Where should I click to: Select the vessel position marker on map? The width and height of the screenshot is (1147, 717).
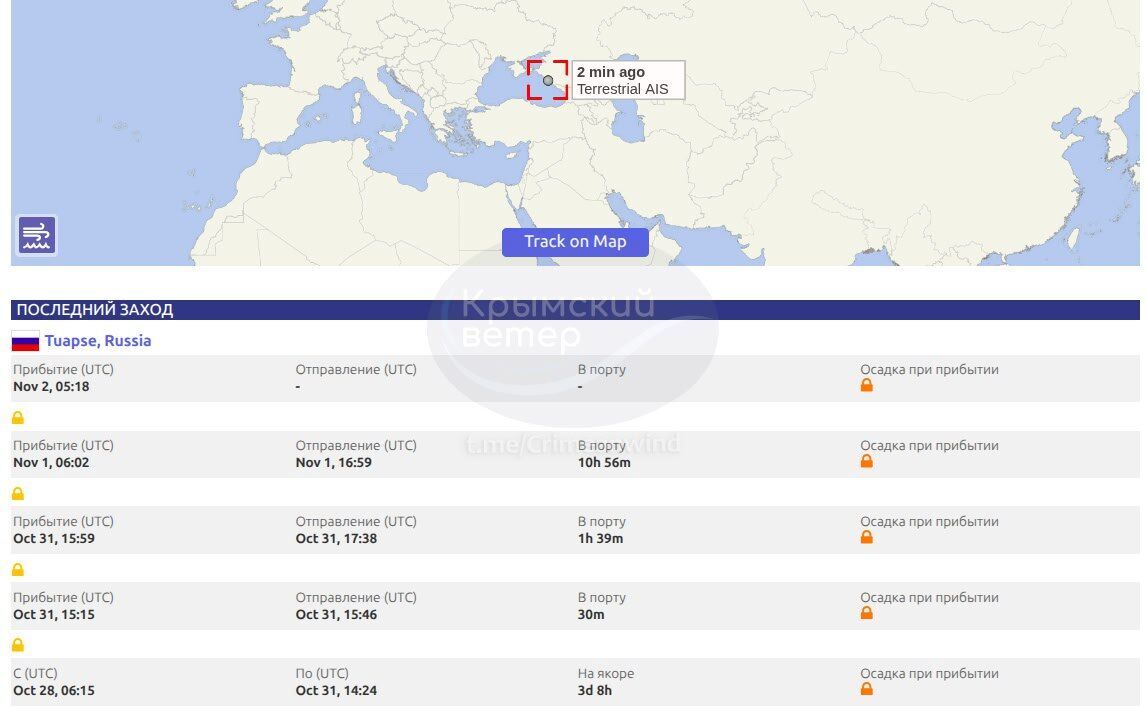[x=548, y=80]
